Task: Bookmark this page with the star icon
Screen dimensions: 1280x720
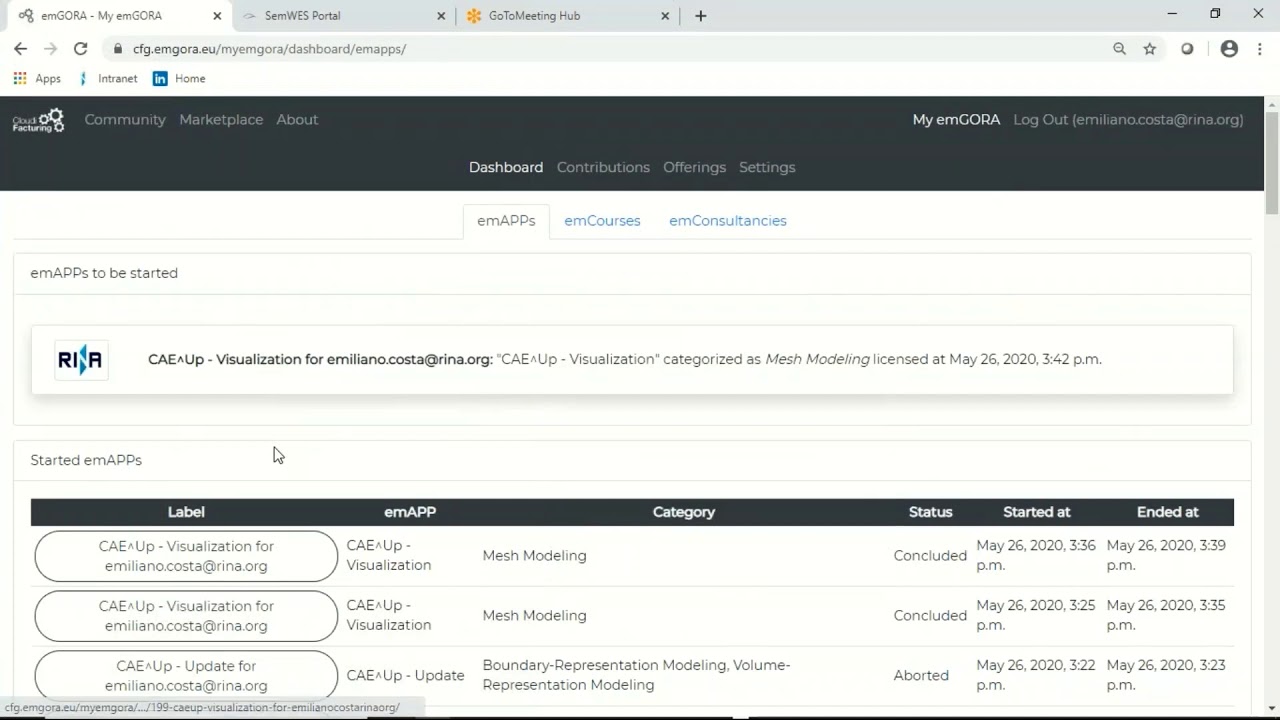Action: click(1150, 48)
